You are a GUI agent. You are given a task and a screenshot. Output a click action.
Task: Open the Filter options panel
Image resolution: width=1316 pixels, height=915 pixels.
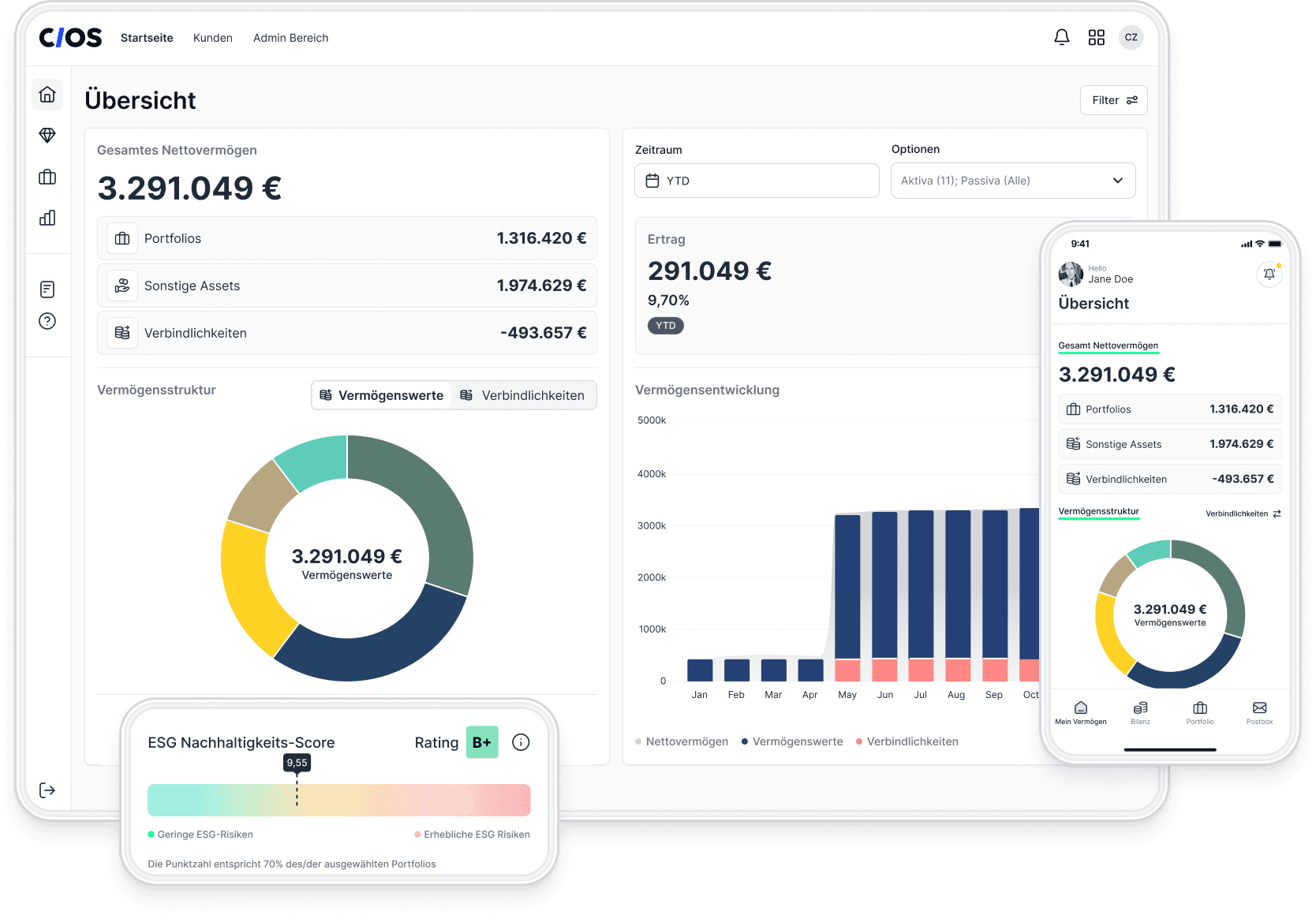pos(1113,100)
